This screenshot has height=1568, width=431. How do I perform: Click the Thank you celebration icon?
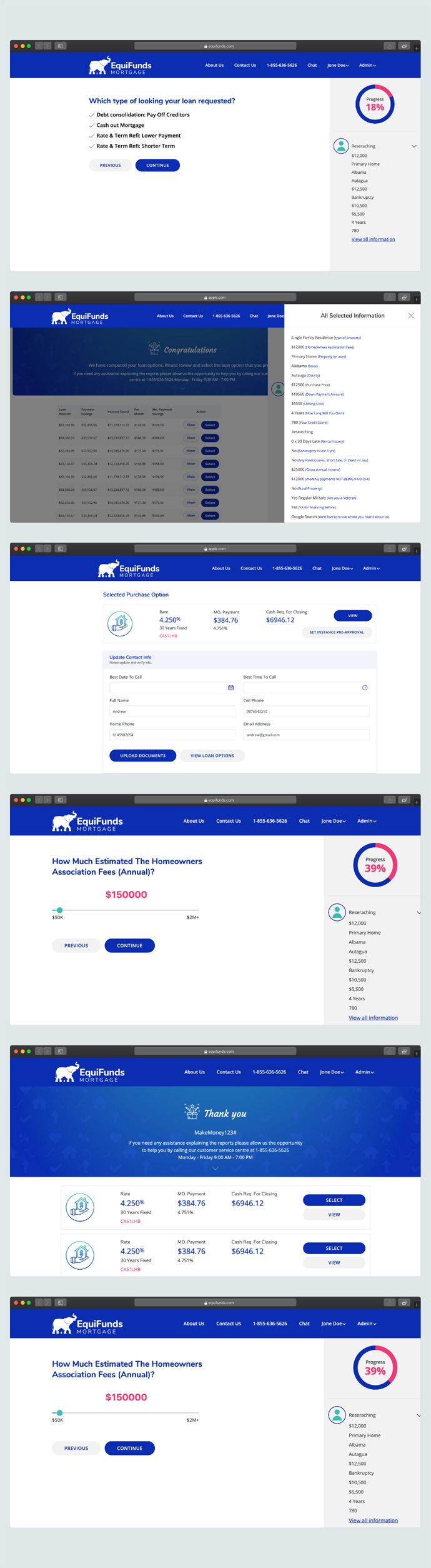point(192,1111)
